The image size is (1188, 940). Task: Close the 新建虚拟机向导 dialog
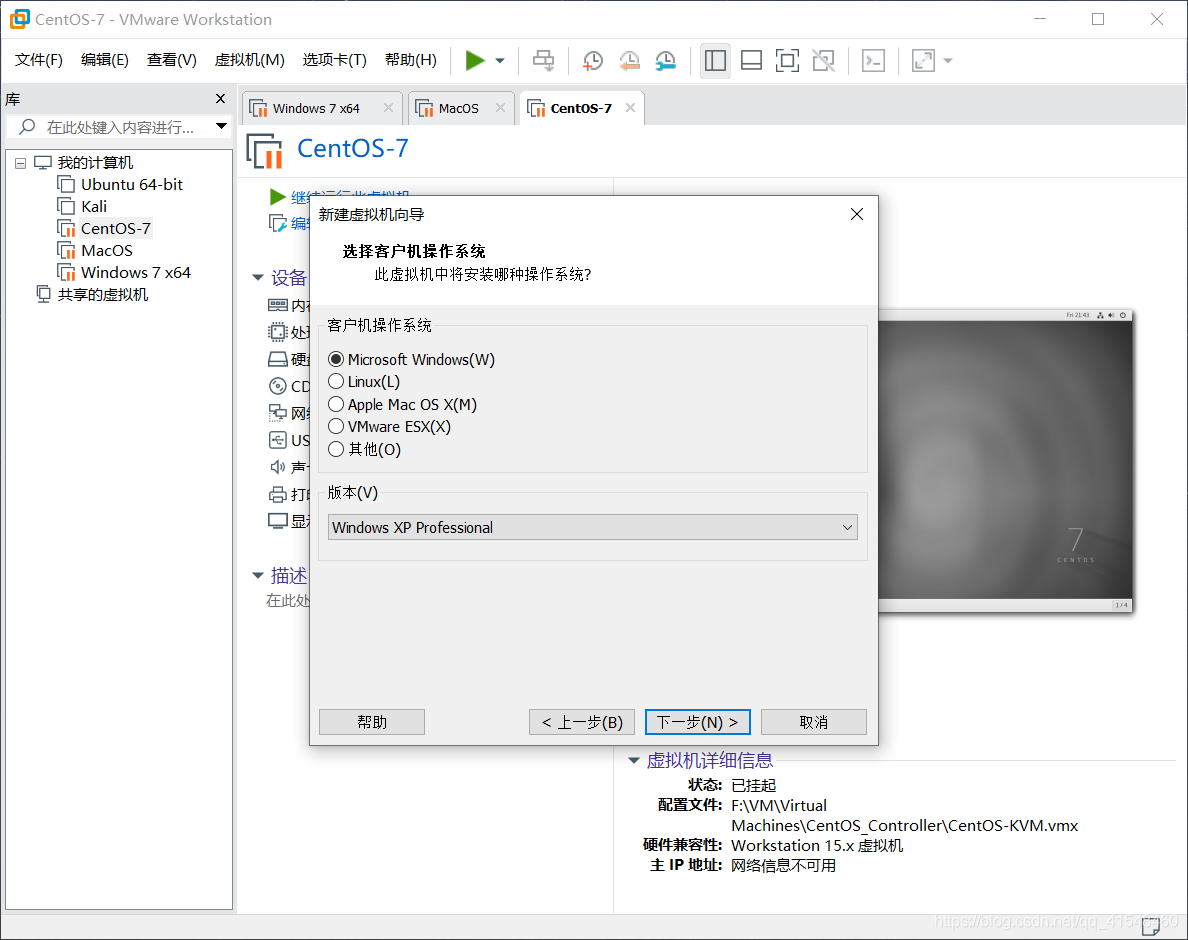(857, 214)
